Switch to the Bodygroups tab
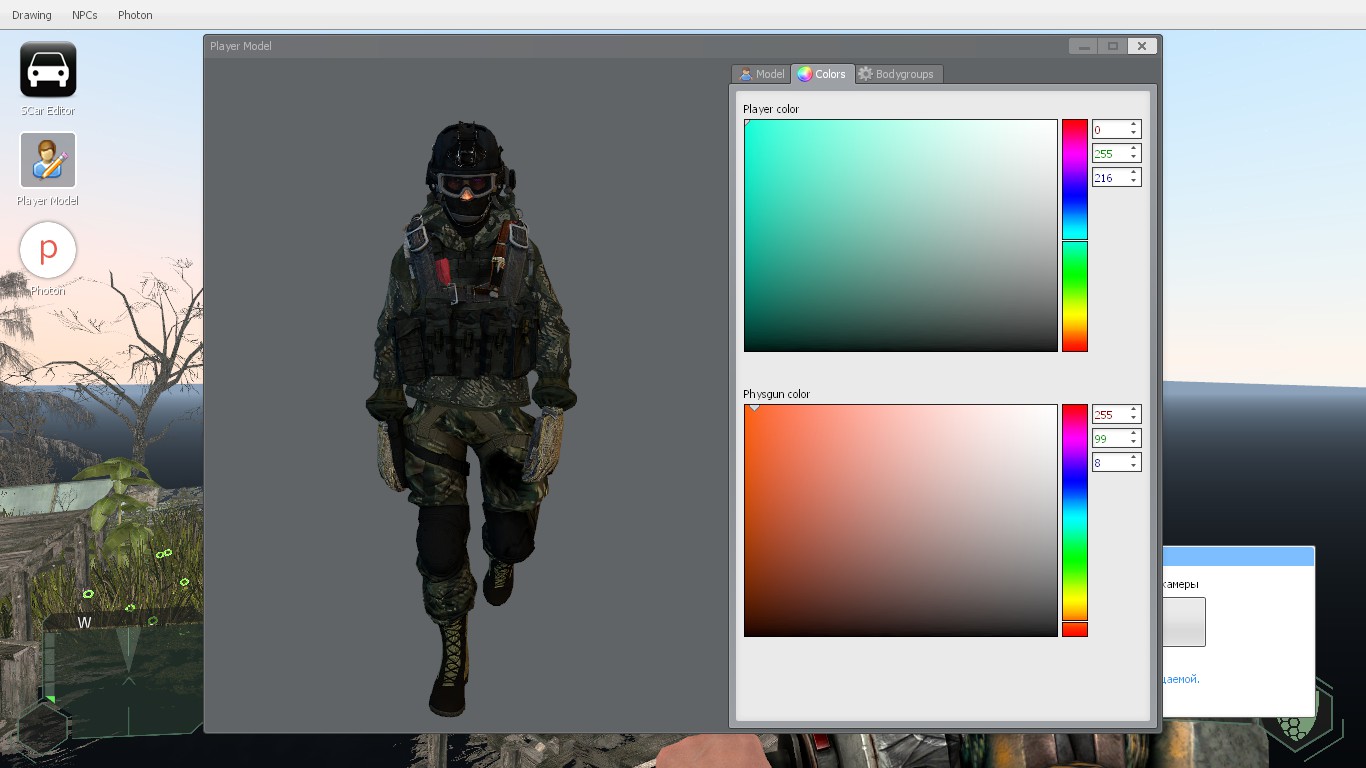Viewport: 1366px width, 768px height. click(x=897, y=74)
